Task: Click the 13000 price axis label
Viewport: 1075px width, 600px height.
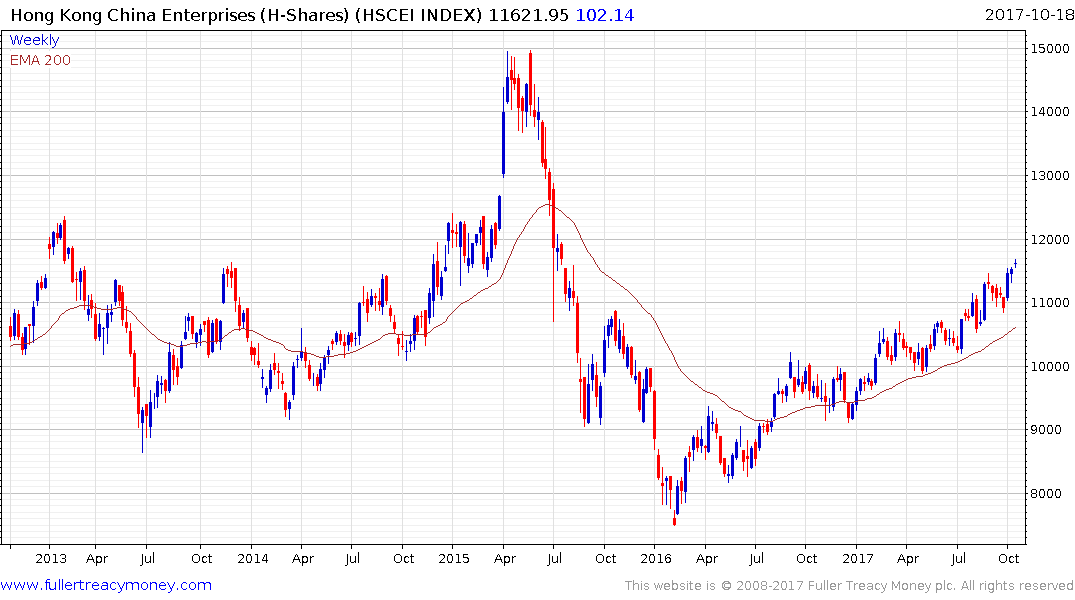Action: pyautogui.click(x=1047, y=176)
